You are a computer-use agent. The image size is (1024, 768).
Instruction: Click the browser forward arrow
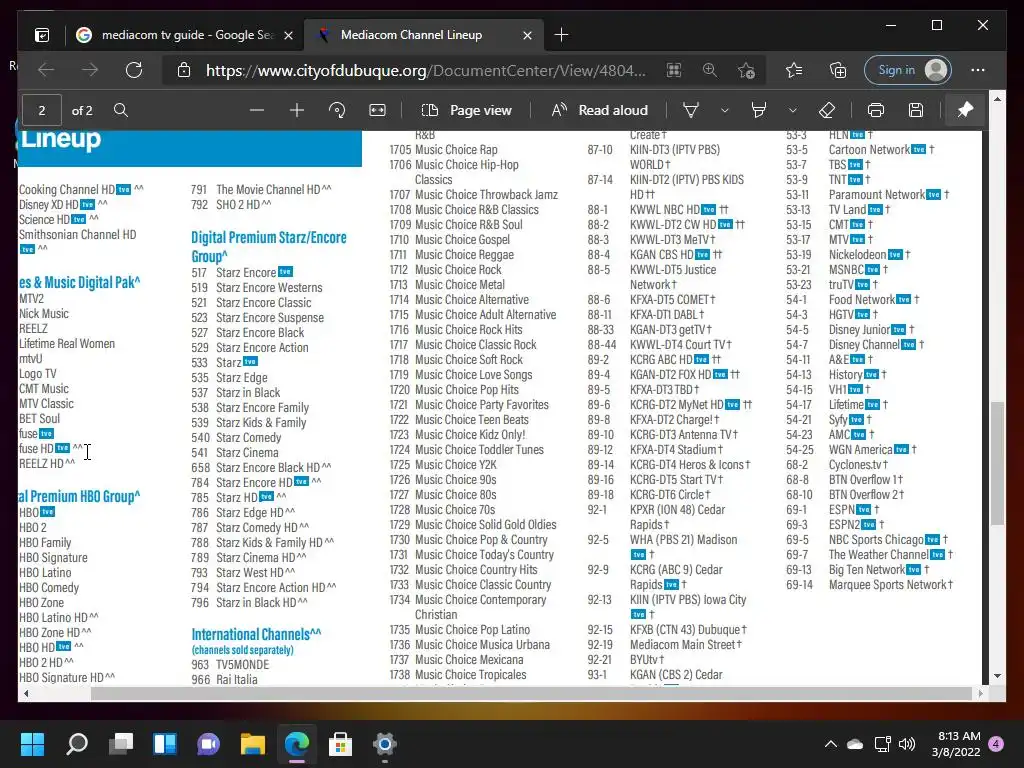[90, 70]
